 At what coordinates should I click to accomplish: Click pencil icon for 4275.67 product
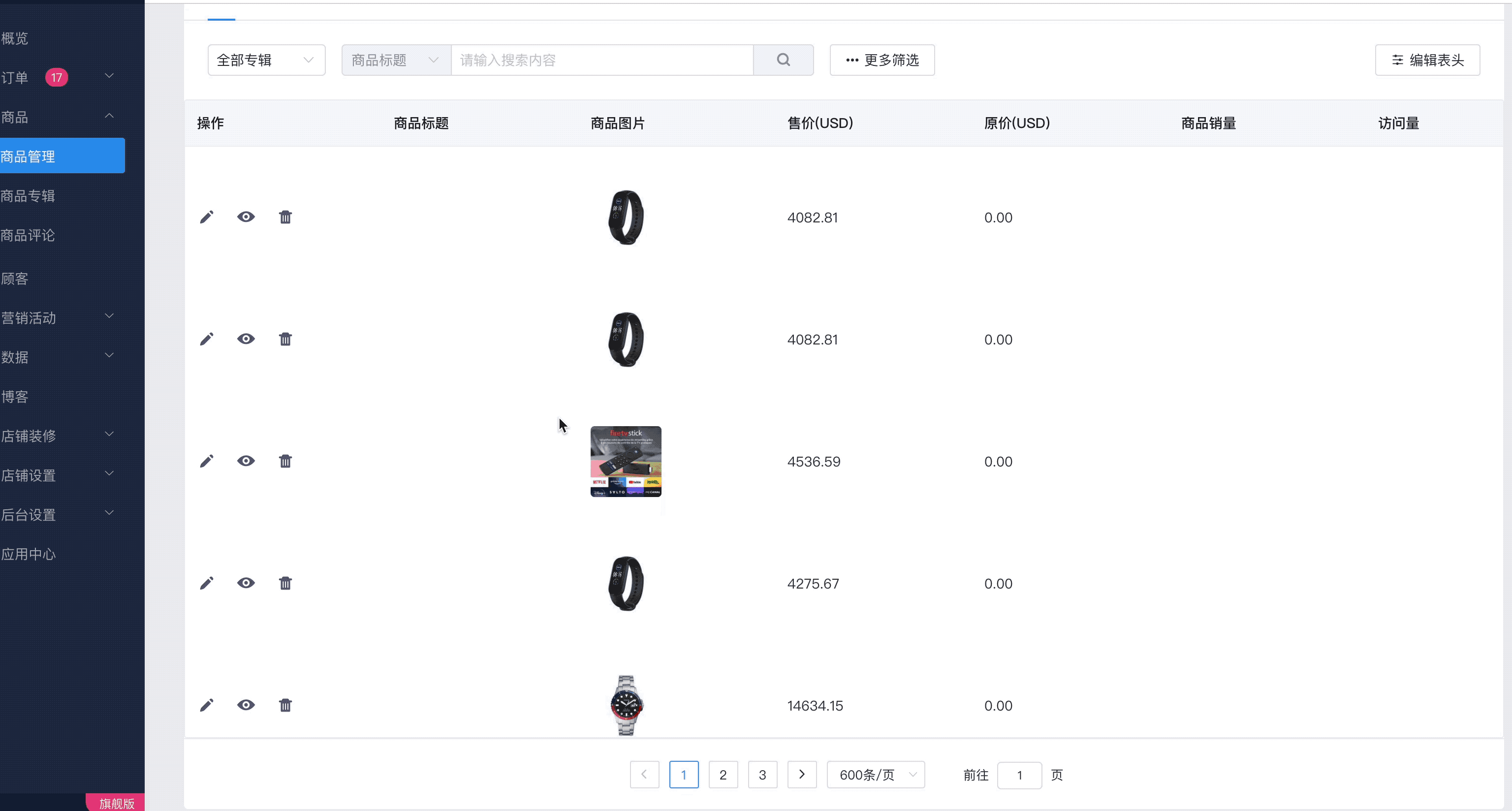point(207,583)
